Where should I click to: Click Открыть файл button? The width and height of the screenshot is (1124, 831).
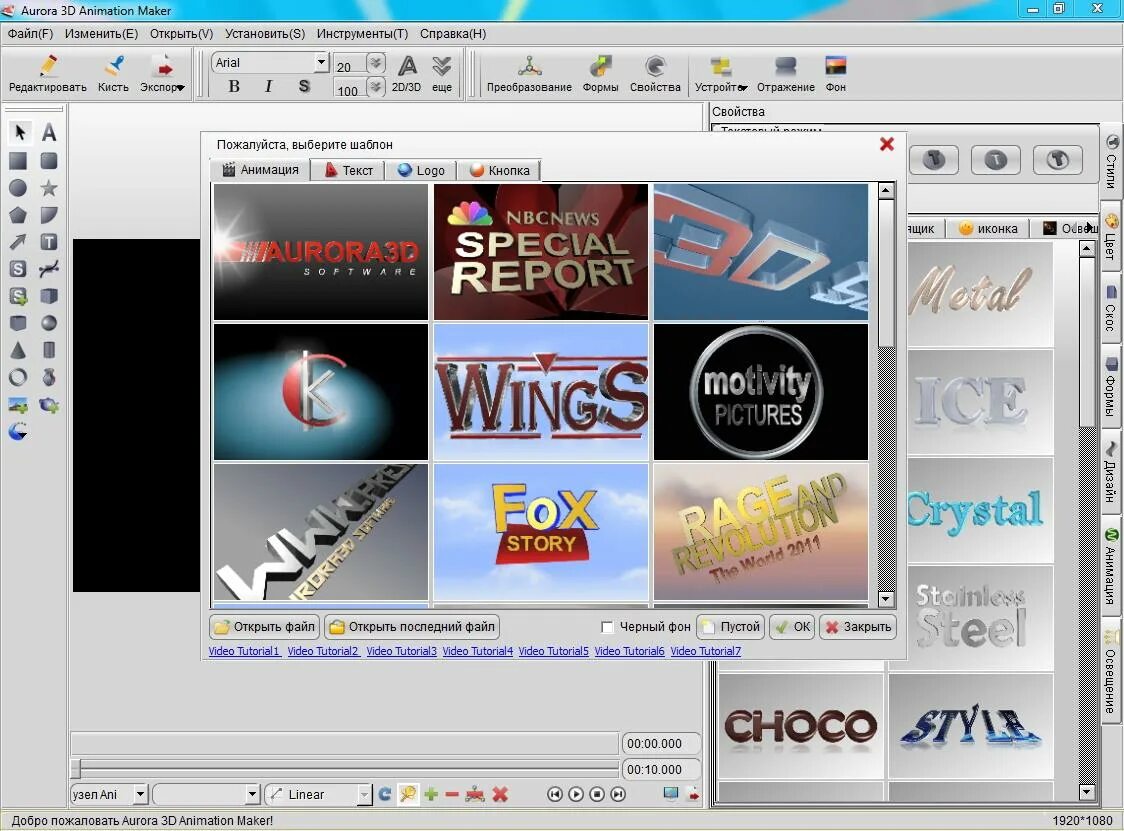pos(265,627)
